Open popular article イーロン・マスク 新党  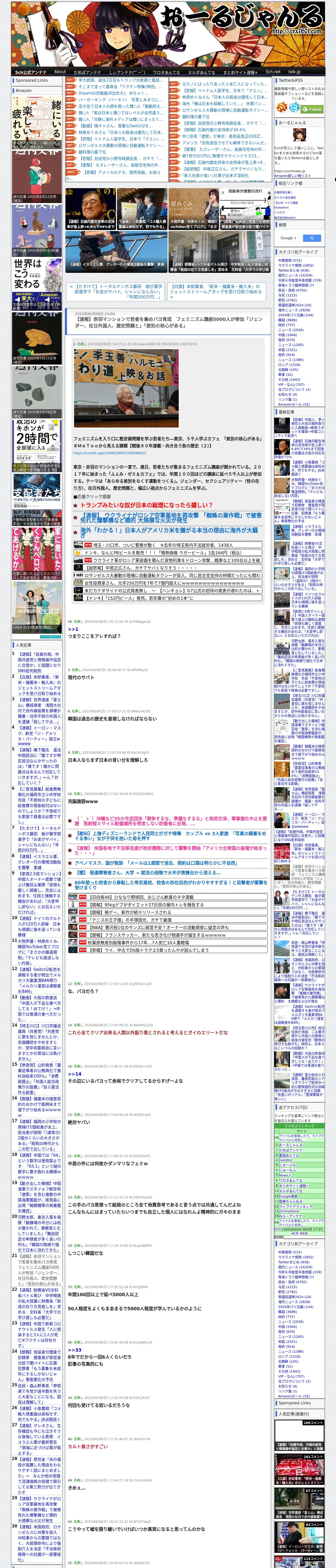(x=39, y=735)
